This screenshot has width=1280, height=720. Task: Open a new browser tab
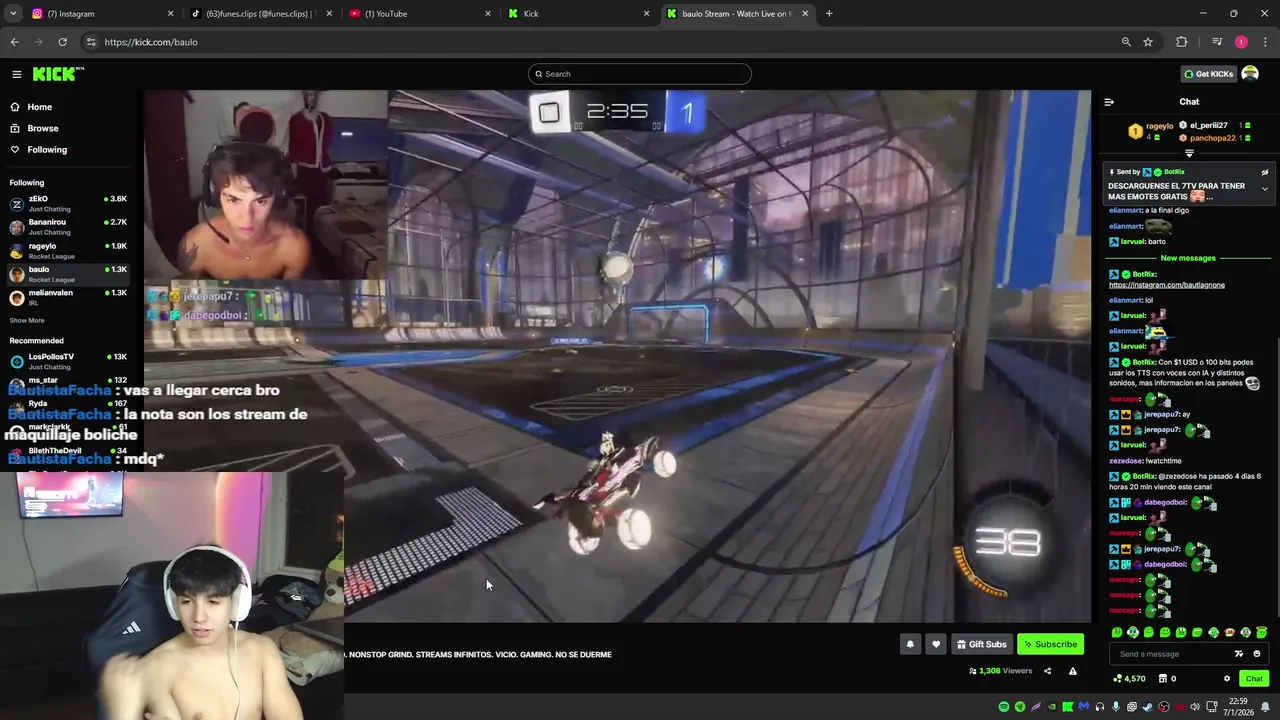829,14
